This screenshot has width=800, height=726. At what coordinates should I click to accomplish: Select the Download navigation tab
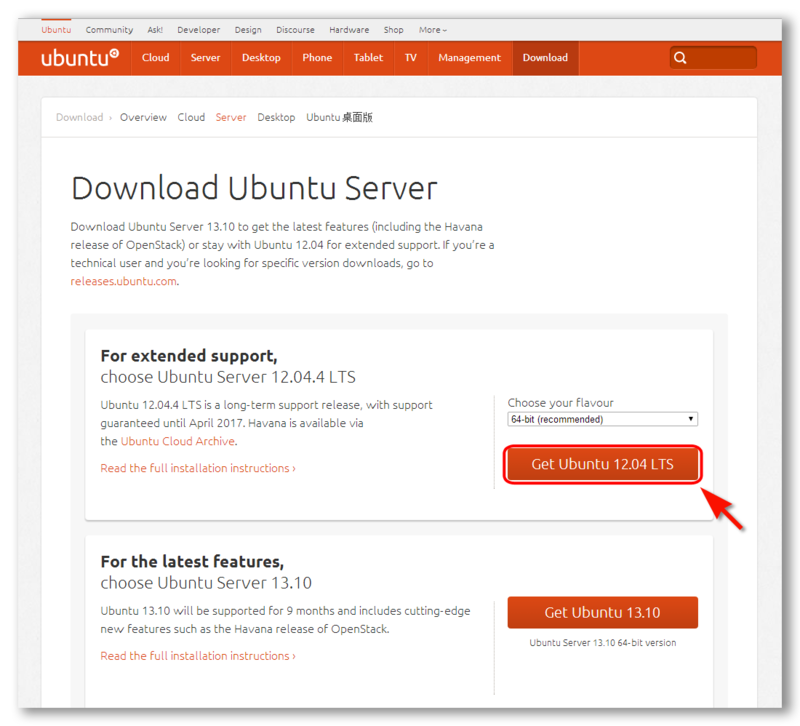click(x=545, y=58)
